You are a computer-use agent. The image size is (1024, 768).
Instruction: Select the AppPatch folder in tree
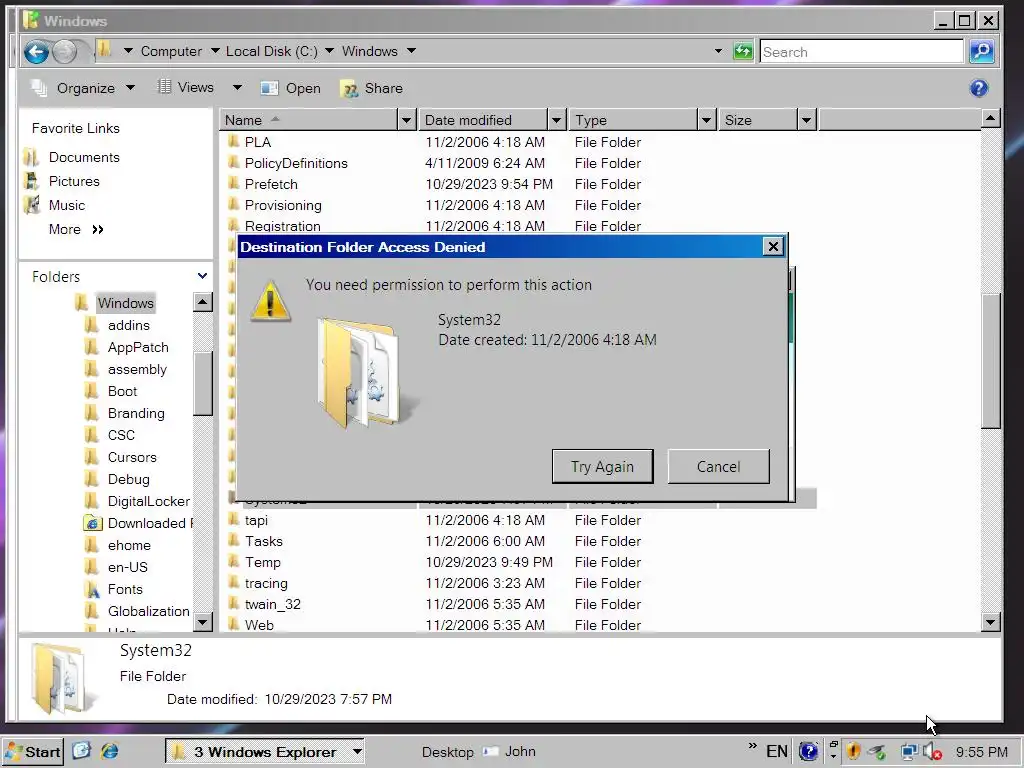138,347
